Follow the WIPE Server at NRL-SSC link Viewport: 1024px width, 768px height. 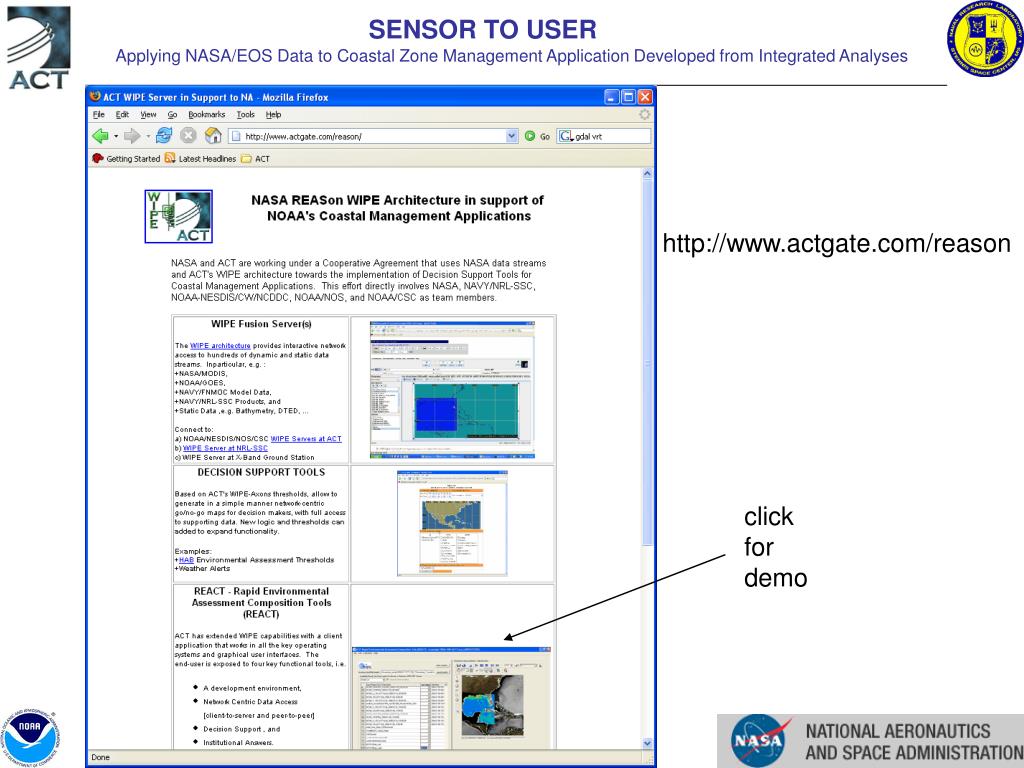coord(225,448)
